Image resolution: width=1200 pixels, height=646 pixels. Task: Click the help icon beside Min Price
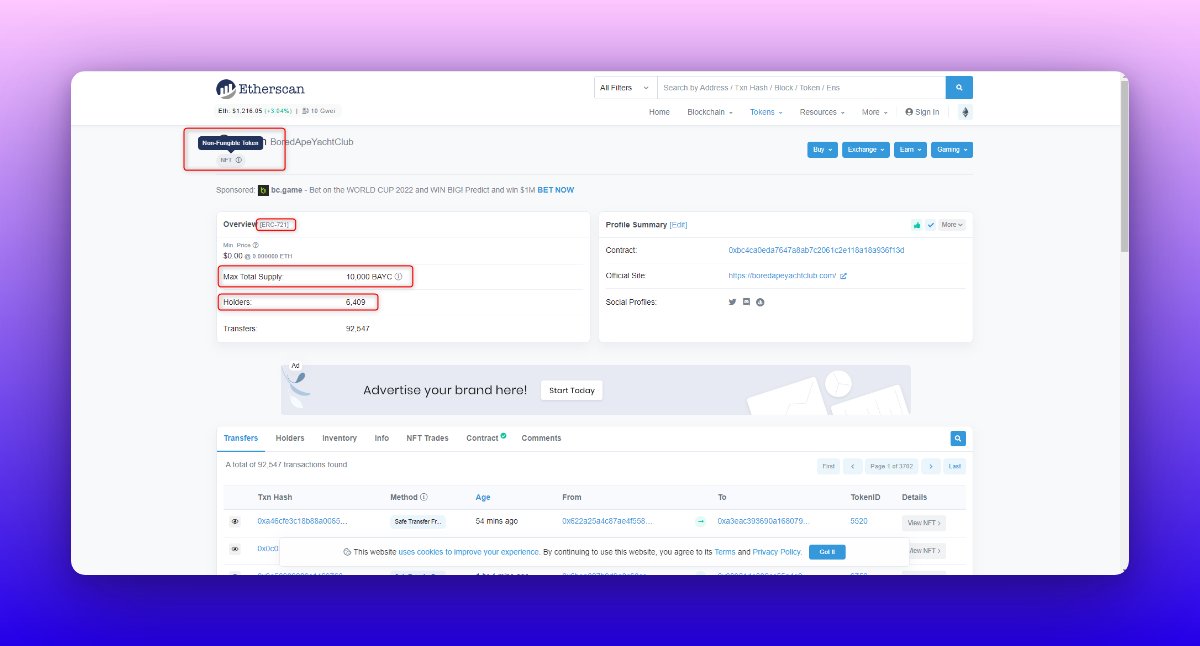(x=256, y=244)
